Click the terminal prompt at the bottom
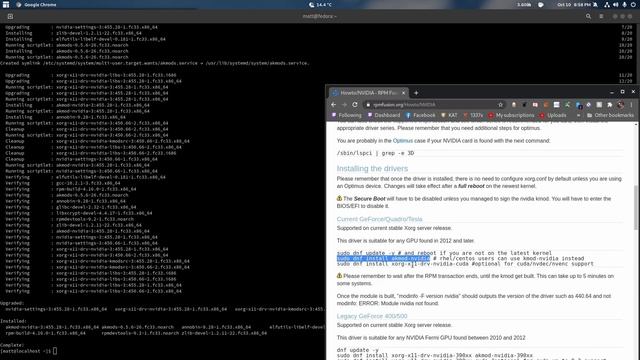The width and height of the screenshot is (640, 360). pos(29,351)
